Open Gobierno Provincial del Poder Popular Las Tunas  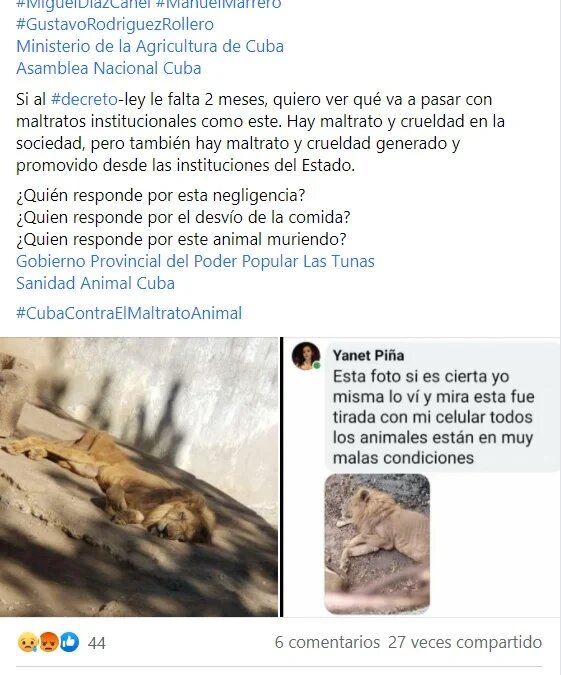pos(195,261)
